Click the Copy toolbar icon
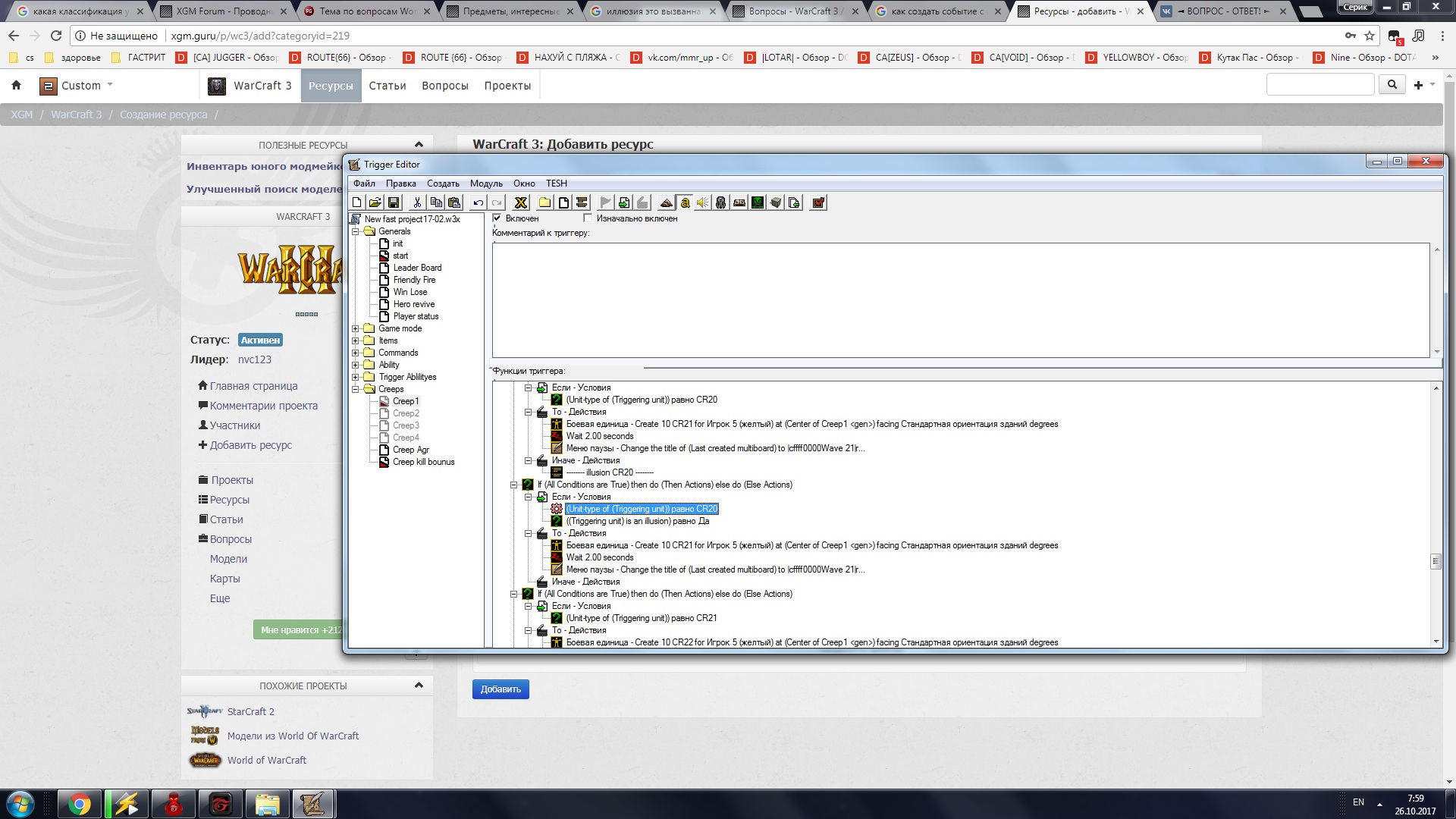The height and width of the screenshot is (819, 1456). 436,202
